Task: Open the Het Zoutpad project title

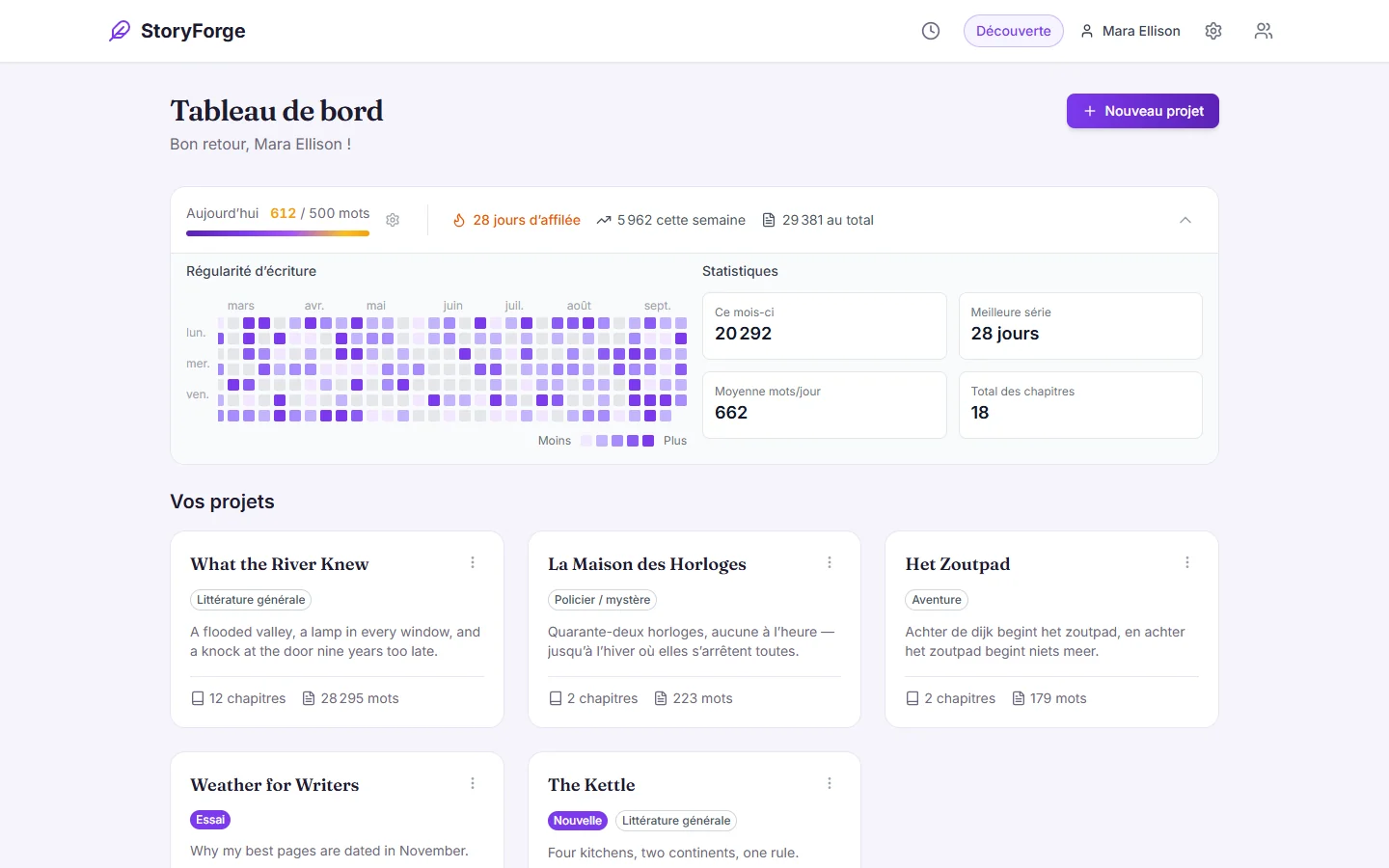Action: point(958,564)
